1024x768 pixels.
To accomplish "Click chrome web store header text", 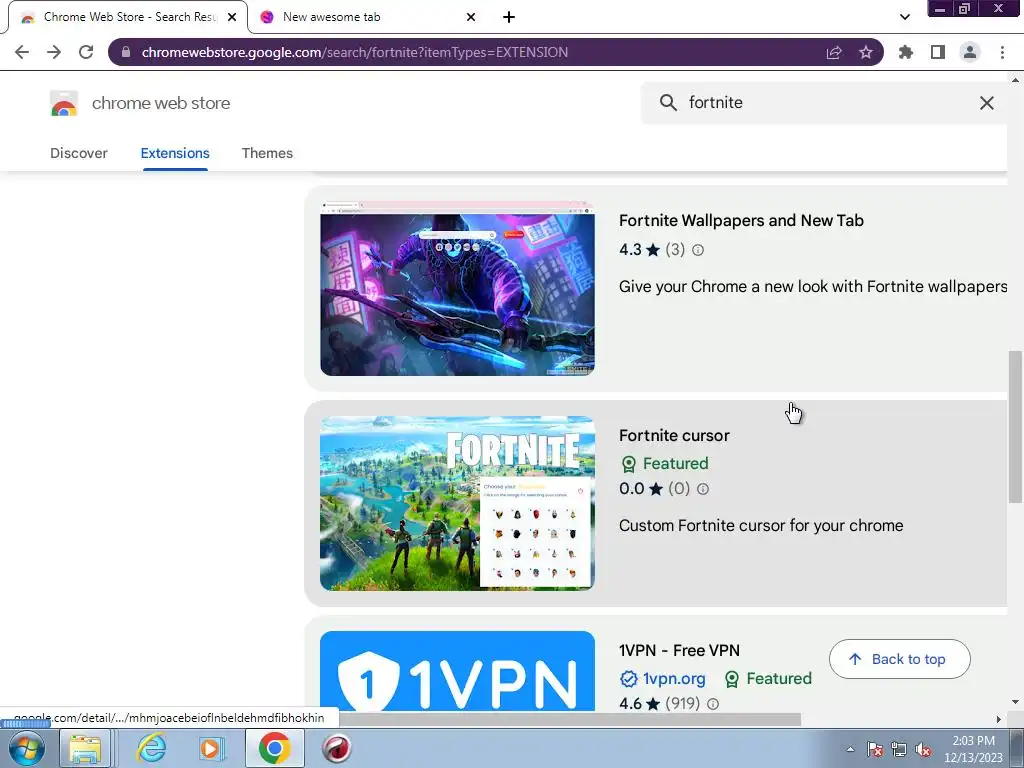I will point(161,103).
